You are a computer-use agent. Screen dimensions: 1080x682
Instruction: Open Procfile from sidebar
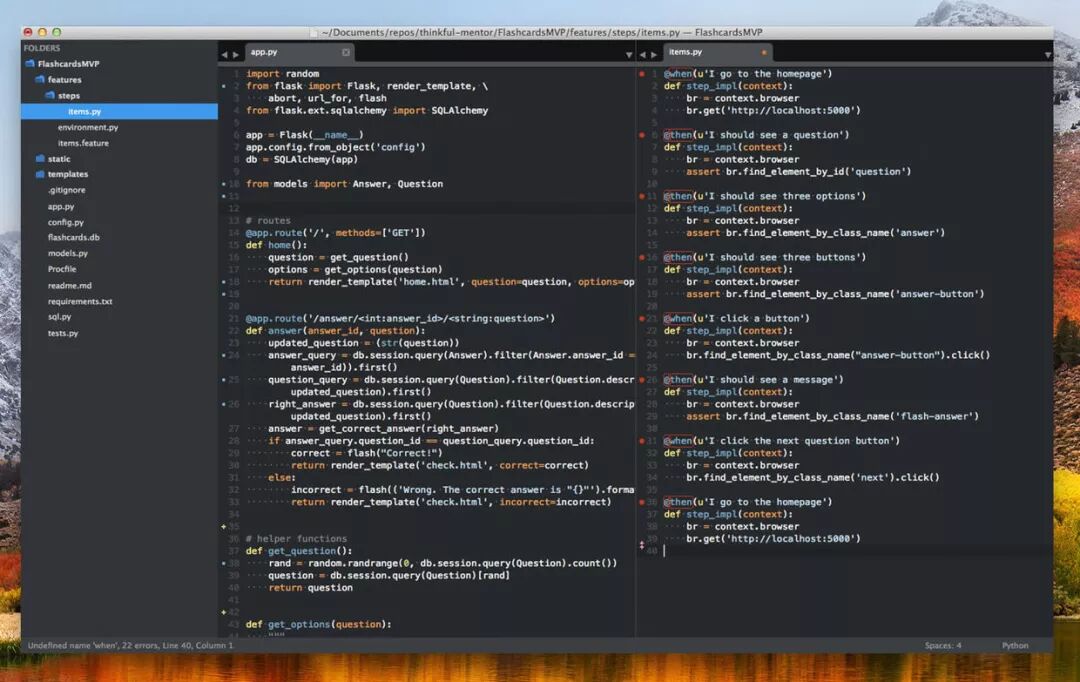tap(62, 269)
